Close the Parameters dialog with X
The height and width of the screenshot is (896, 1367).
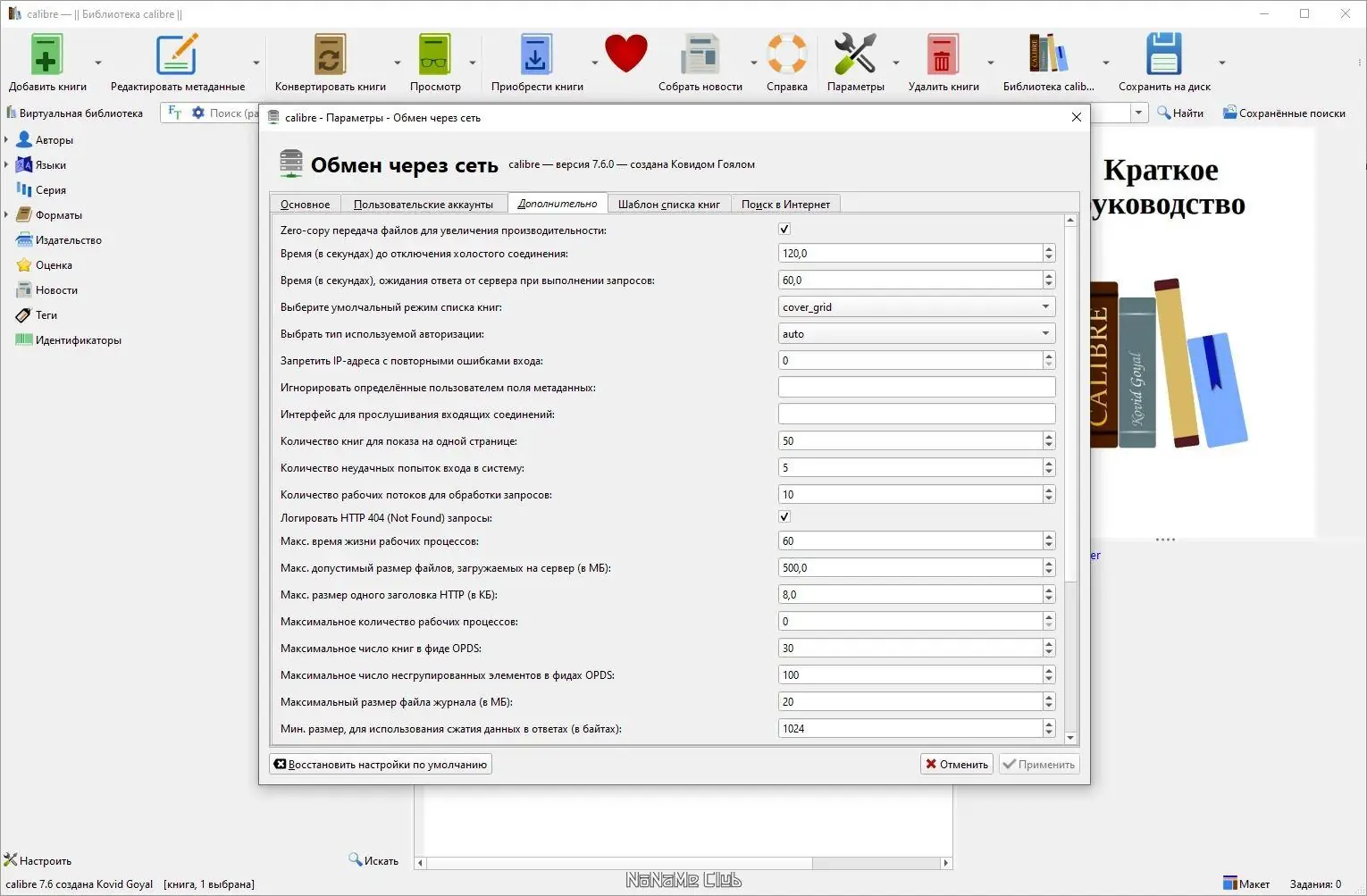click(1076, 117)
